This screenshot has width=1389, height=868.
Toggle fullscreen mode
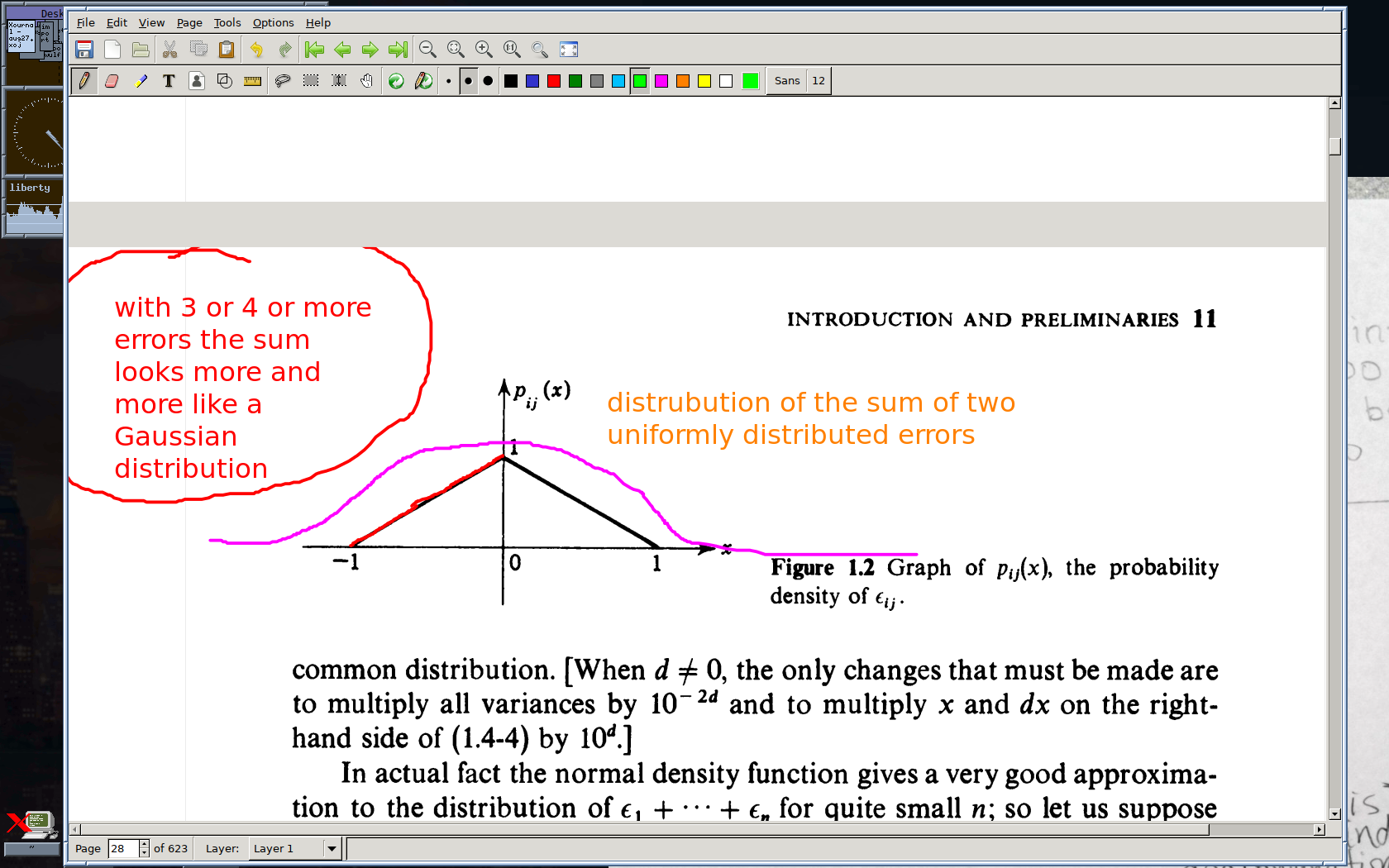pos(569,50)
